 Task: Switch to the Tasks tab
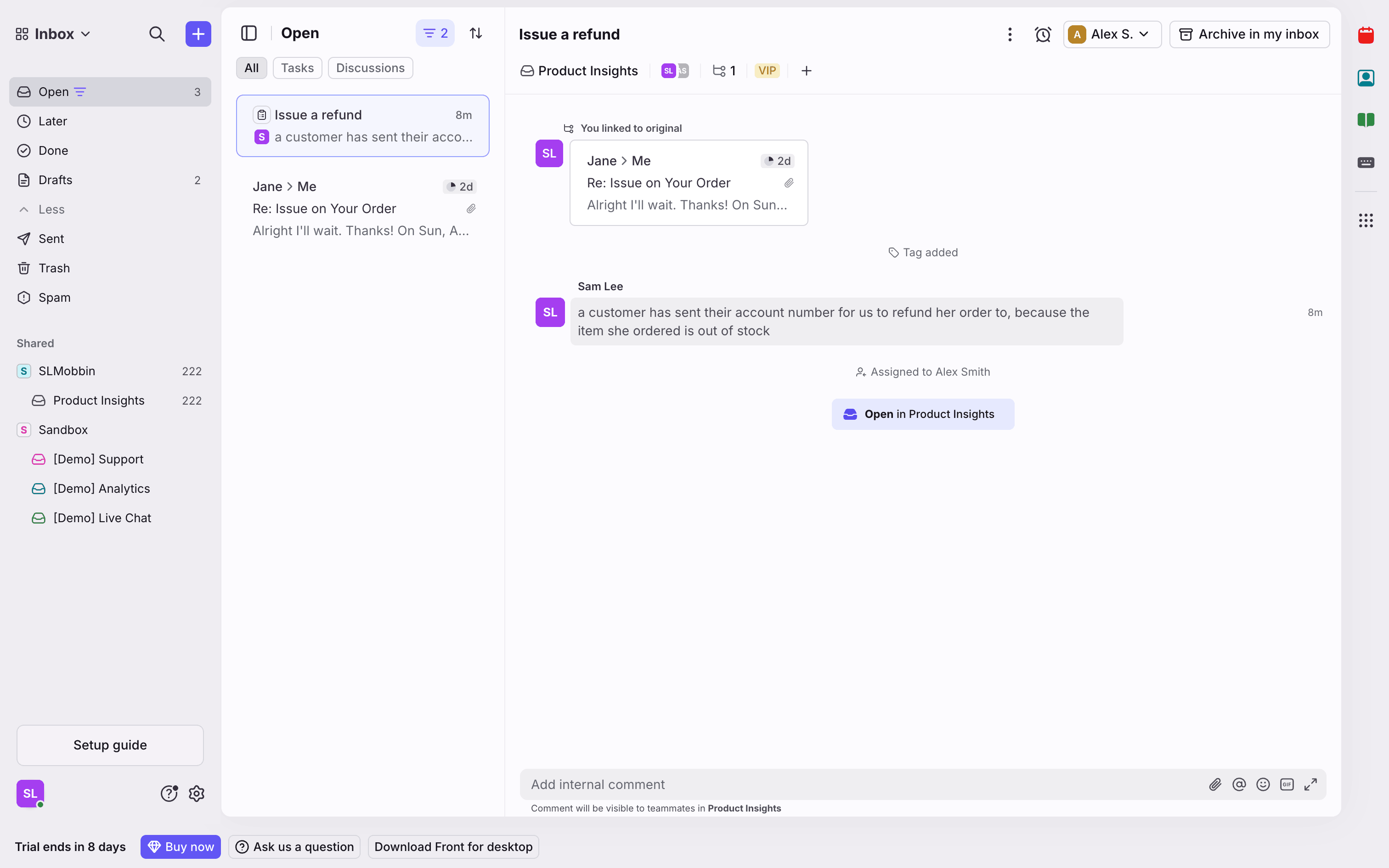(297, 68)
